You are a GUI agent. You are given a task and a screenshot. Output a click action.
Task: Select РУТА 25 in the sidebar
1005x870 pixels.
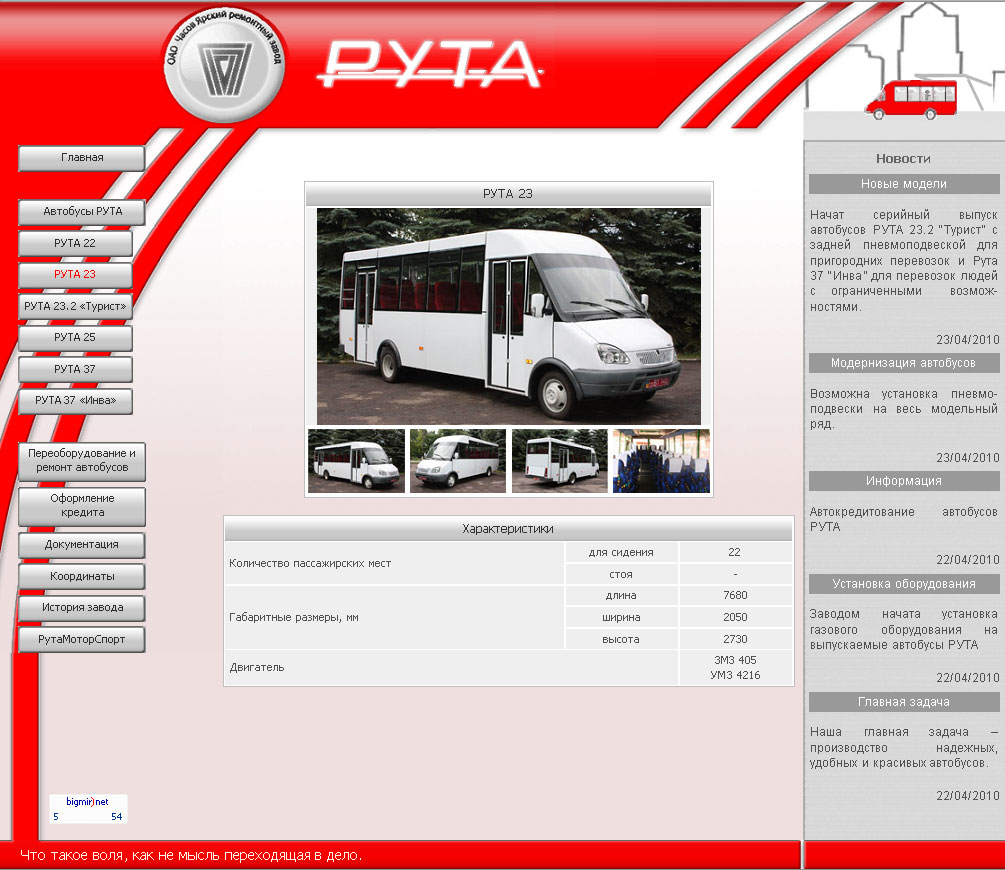(x=76, y=337)
